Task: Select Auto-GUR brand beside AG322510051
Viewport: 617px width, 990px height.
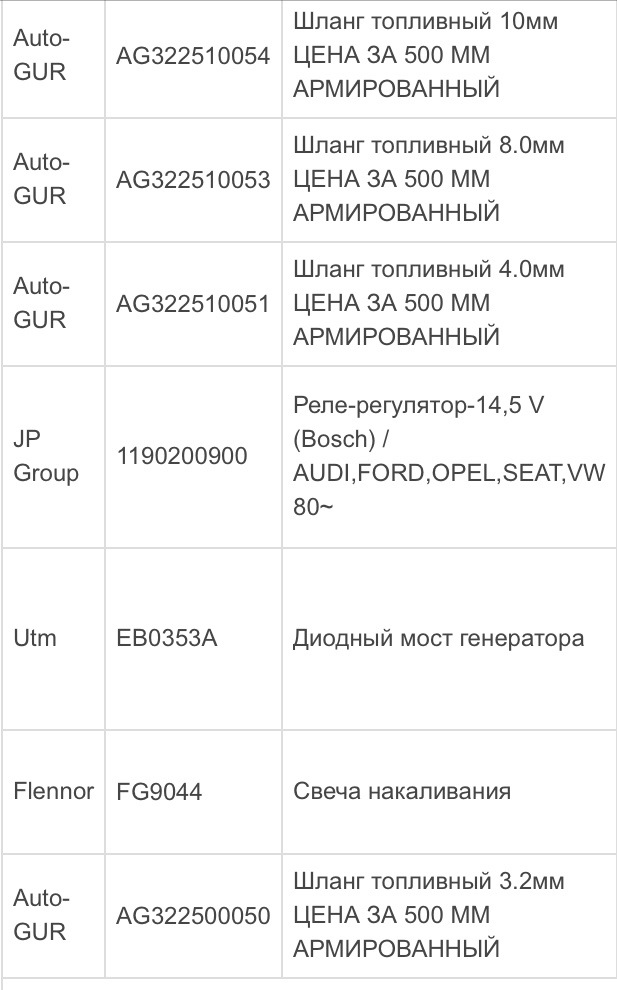Action: click(x=41, y=302)
